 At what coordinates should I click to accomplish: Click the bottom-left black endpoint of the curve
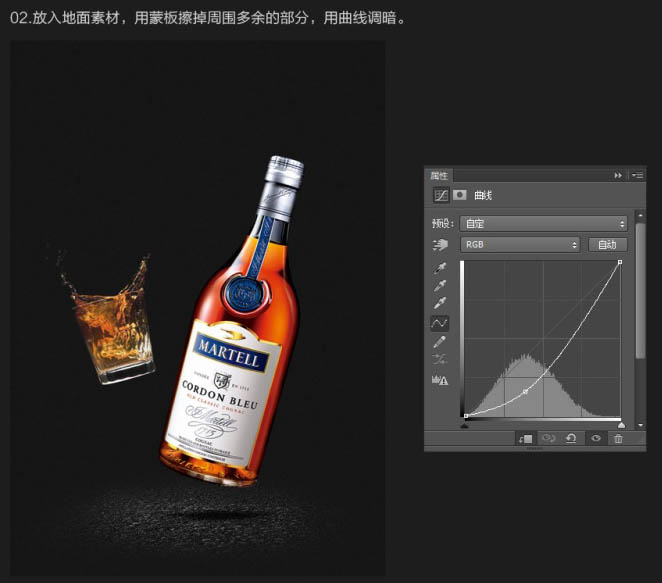click(466, 416)
